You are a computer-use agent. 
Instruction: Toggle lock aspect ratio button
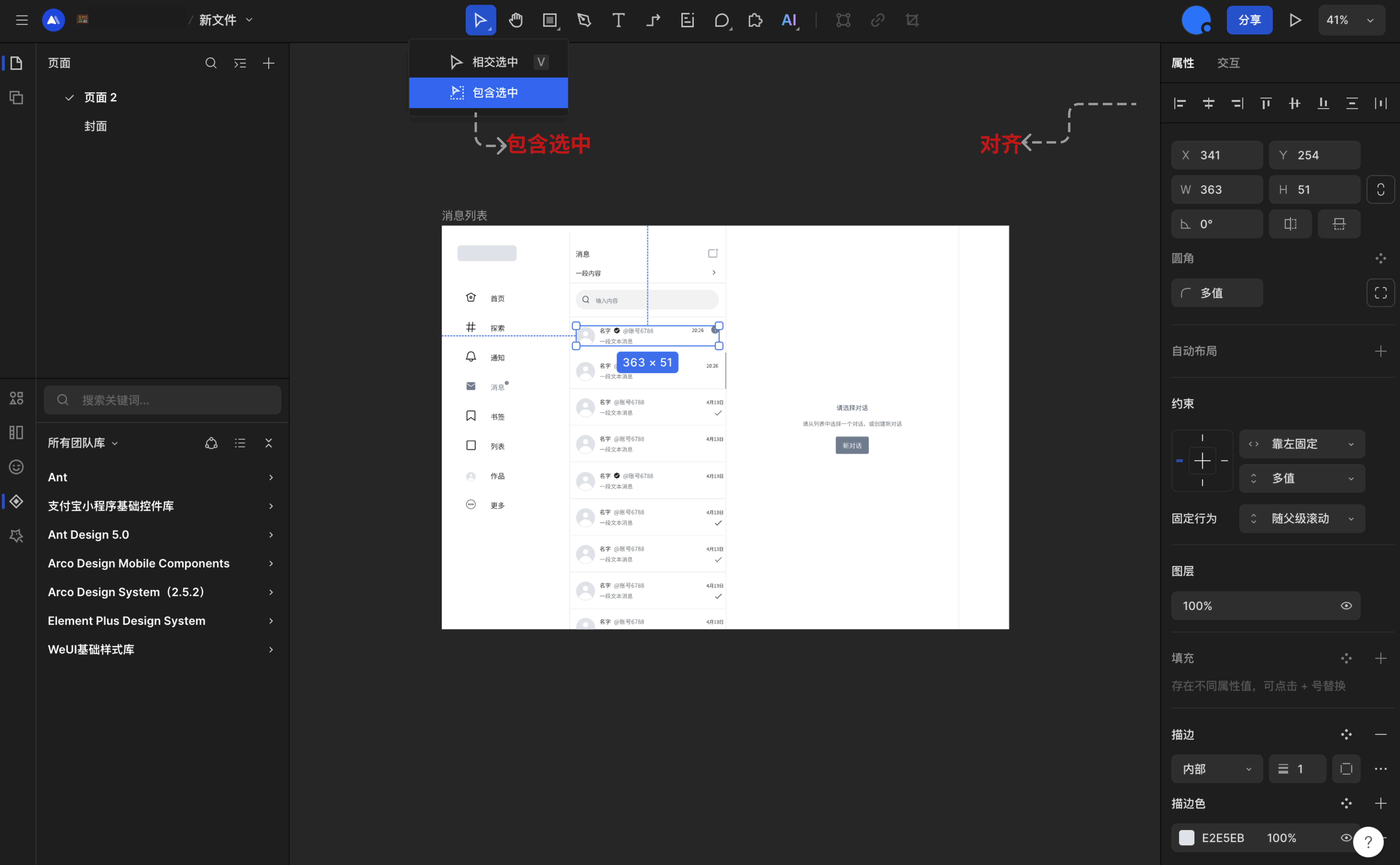(x=1380, y=189)
